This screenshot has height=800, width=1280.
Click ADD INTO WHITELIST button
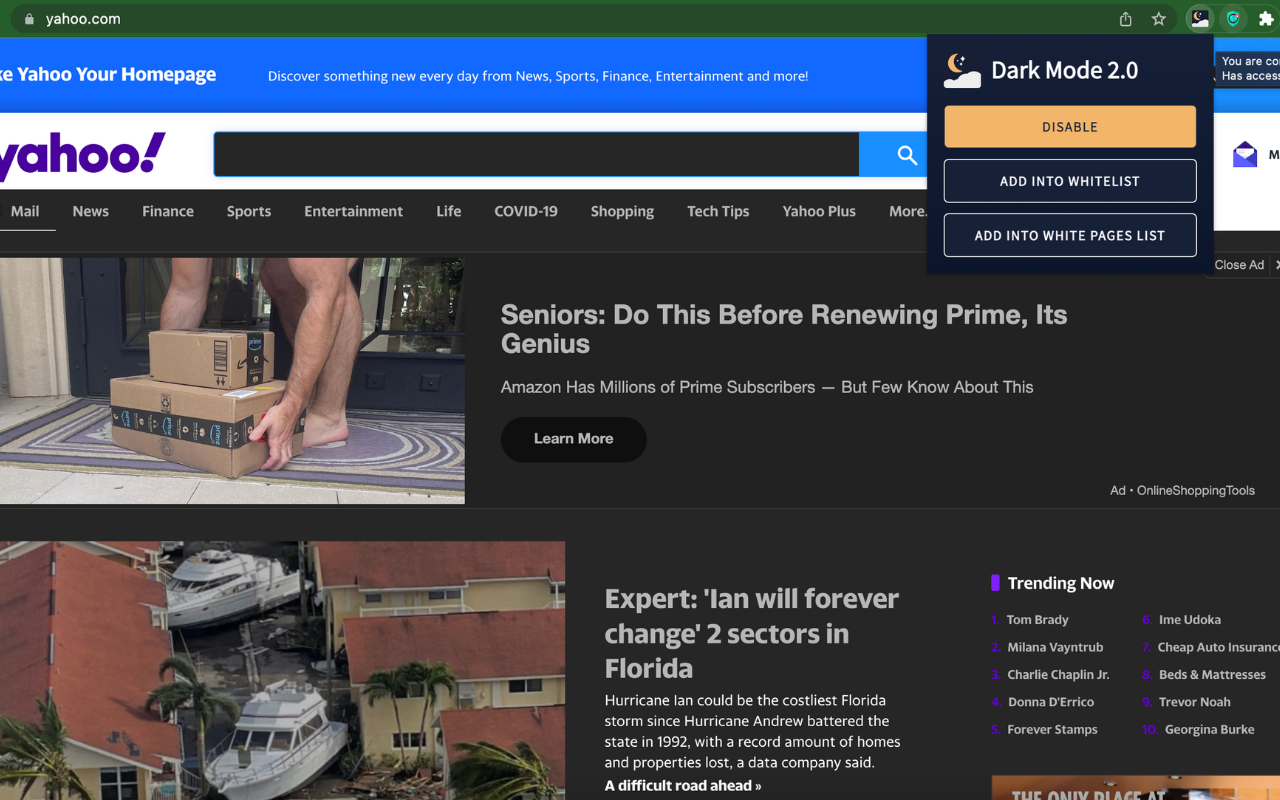coord(1070,181)
